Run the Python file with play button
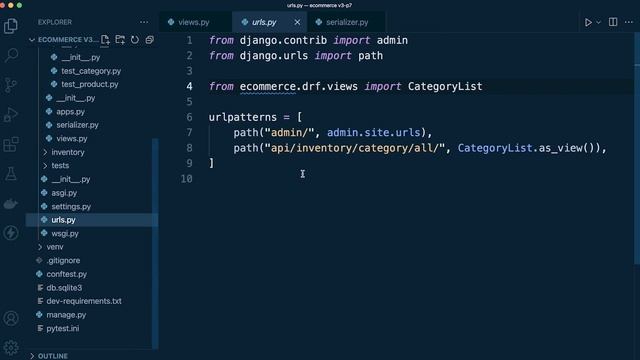 (x=588, y=22)
